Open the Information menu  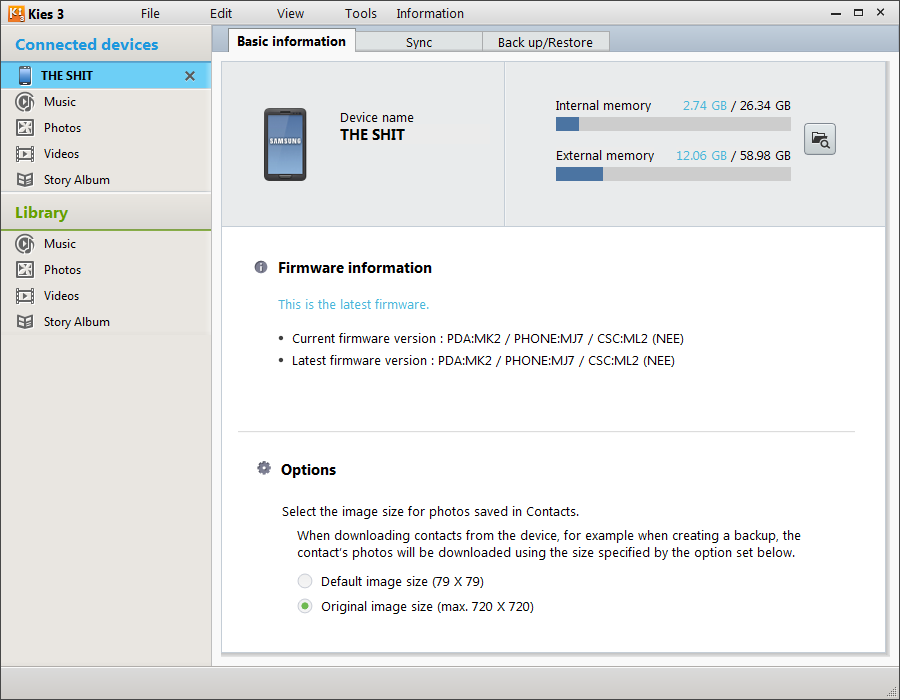point(430,13)
